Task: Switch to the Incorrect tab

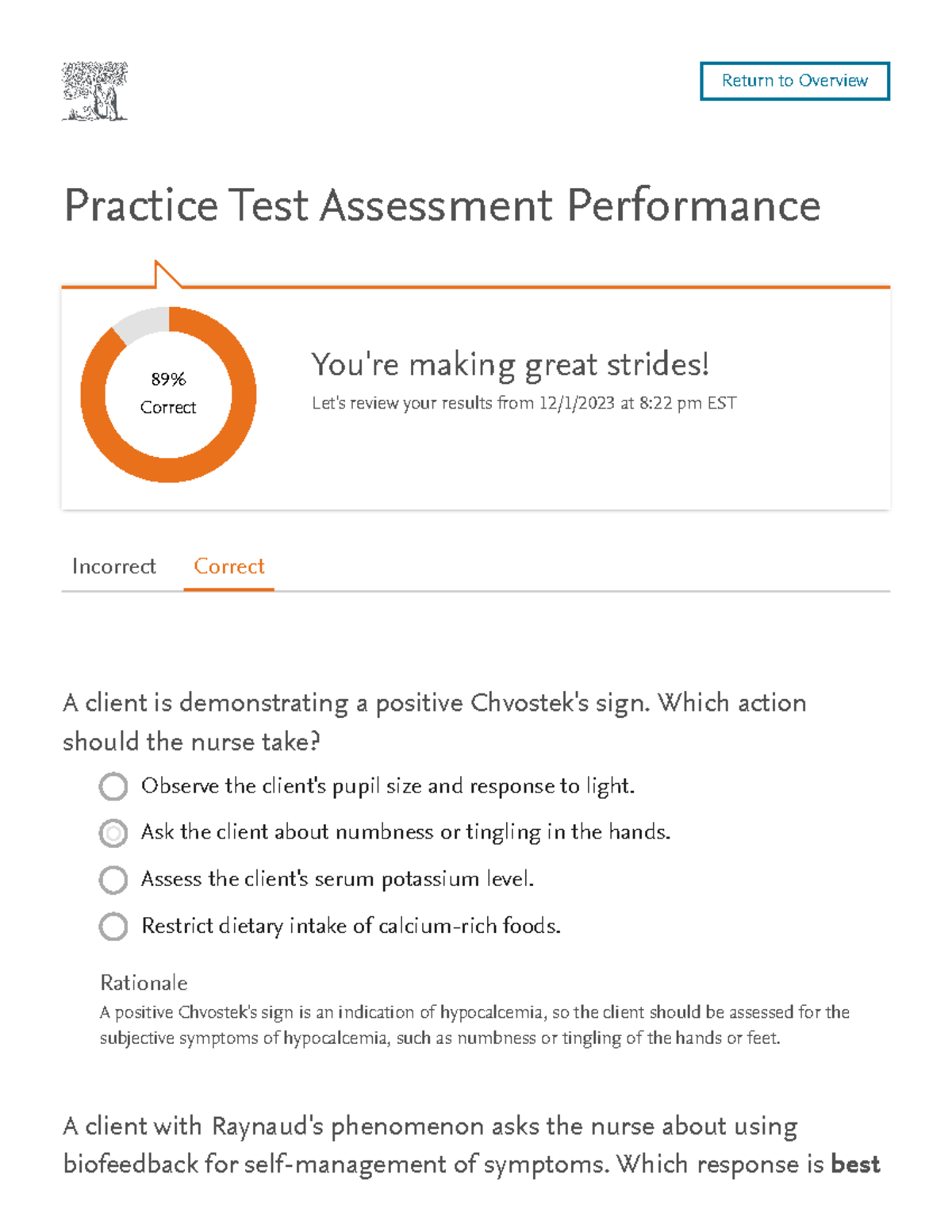Action: [x=113, y=566]
